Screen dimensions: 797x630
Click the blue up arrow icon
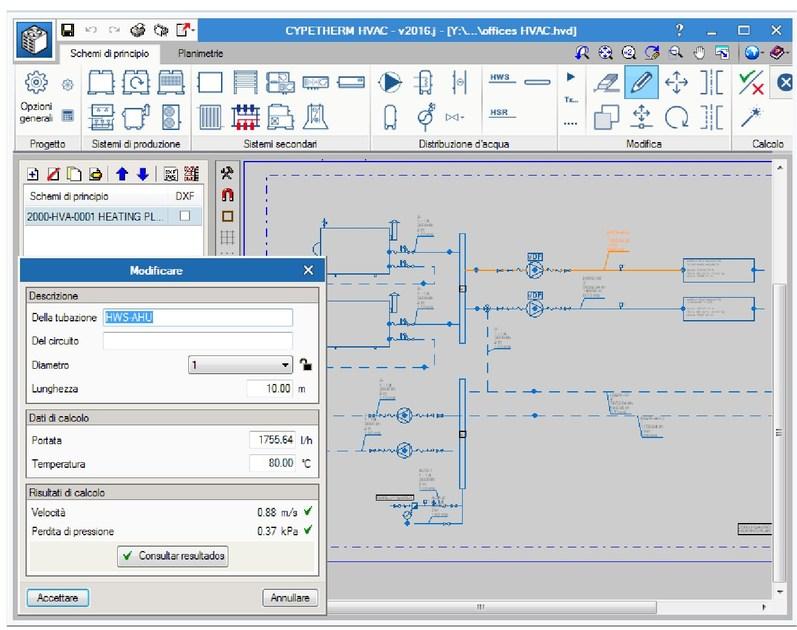pos(124,174)
